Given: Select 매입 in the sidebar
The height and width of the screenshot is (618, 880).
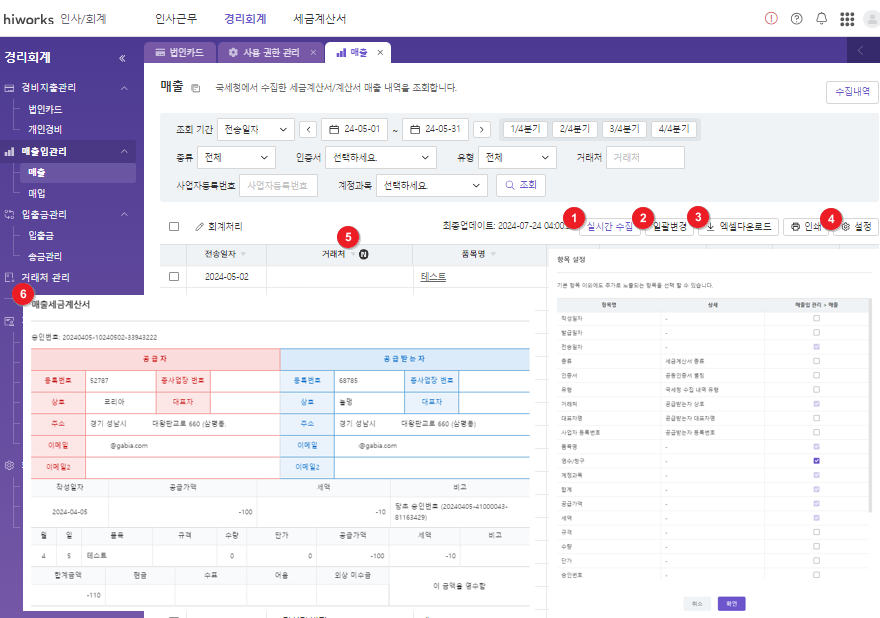Looking at the screenshot, I should click(37, 194).
